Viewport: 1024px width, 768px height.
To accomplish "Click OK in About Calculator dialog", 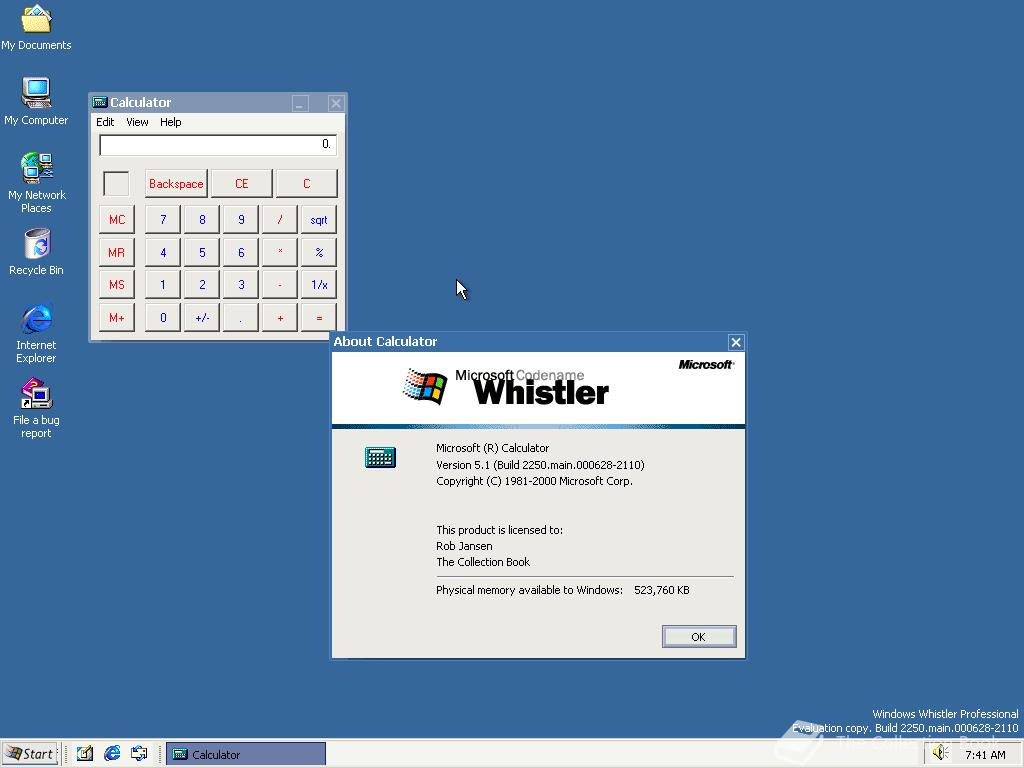I will click(x=699, y=637).
